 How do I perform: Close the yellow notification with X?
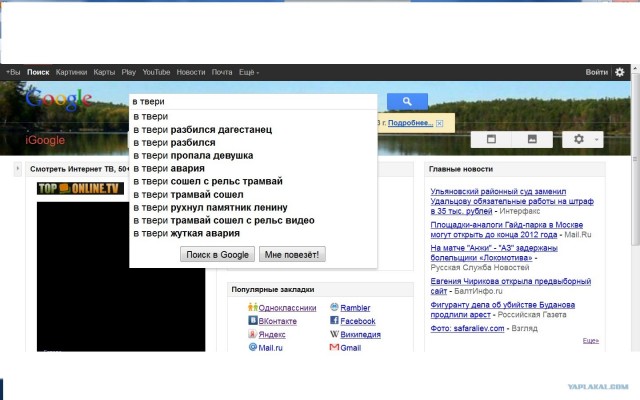[439, 123]
